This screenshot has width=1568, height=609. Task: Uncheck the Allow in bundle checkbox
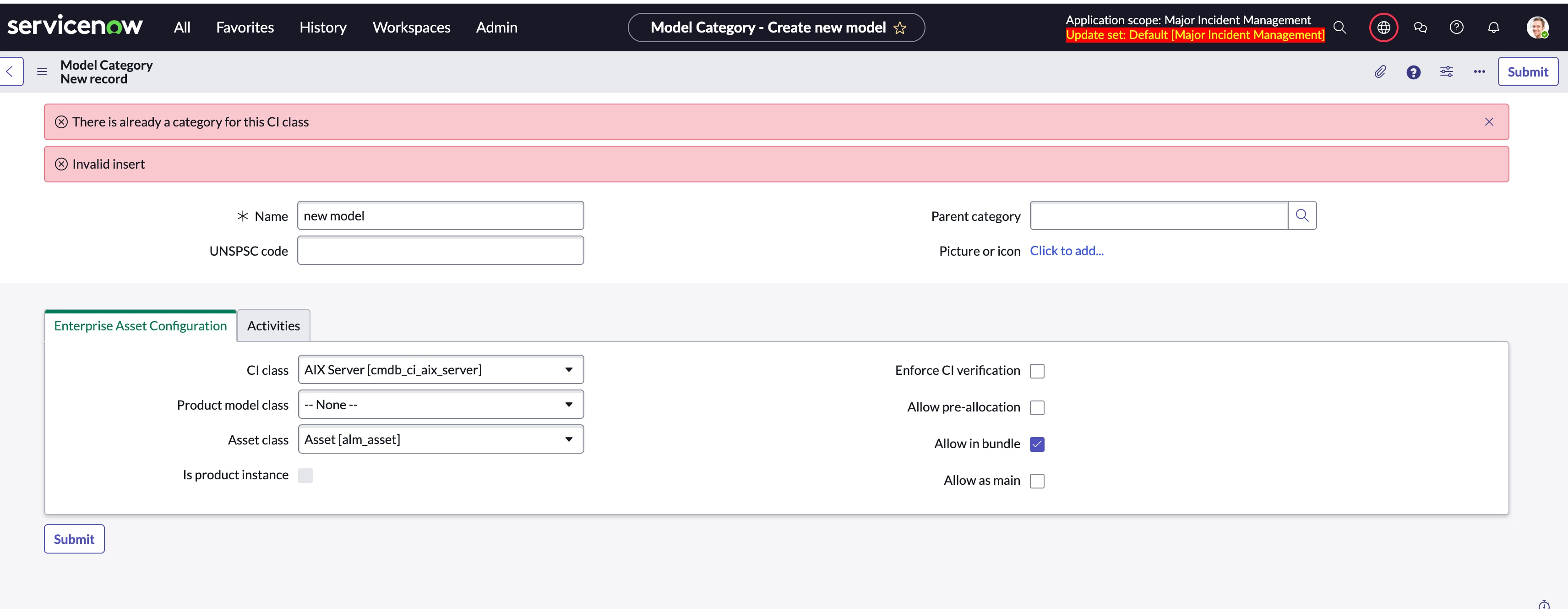[x=1037, y=444]
